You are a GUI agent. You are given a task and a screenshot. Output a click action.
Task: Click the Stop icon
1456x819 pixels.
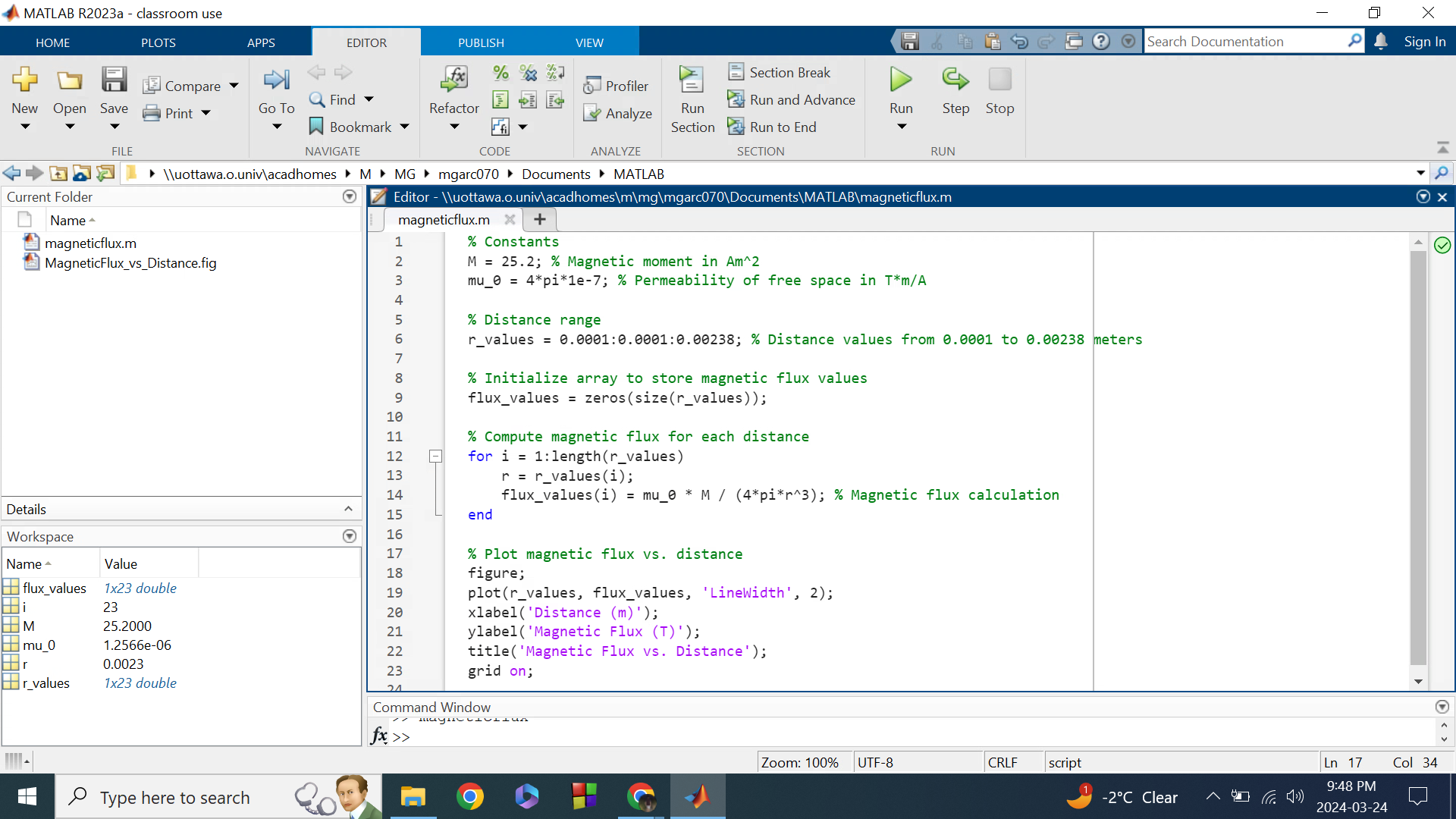(x=999, y=80)
